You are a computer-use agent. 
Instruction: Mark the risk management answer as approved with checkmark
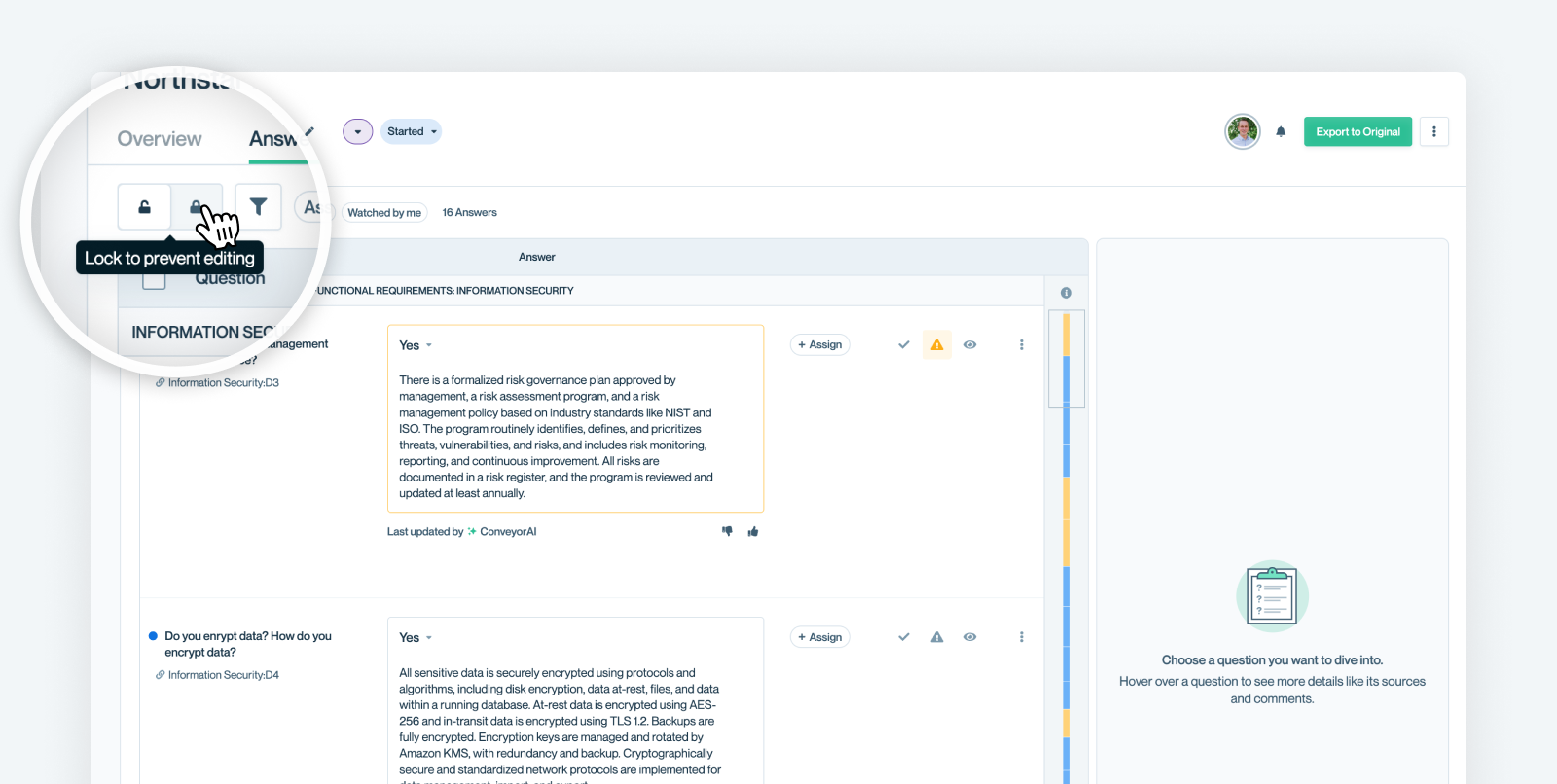pos(903,344)
